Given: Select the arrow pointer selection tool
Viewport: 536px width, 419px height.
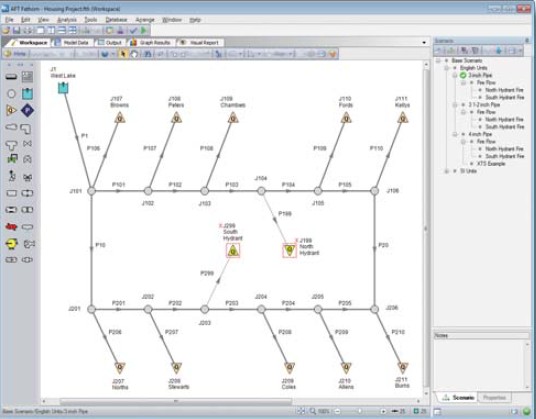Looking at the screenshot, I should 123,54.
